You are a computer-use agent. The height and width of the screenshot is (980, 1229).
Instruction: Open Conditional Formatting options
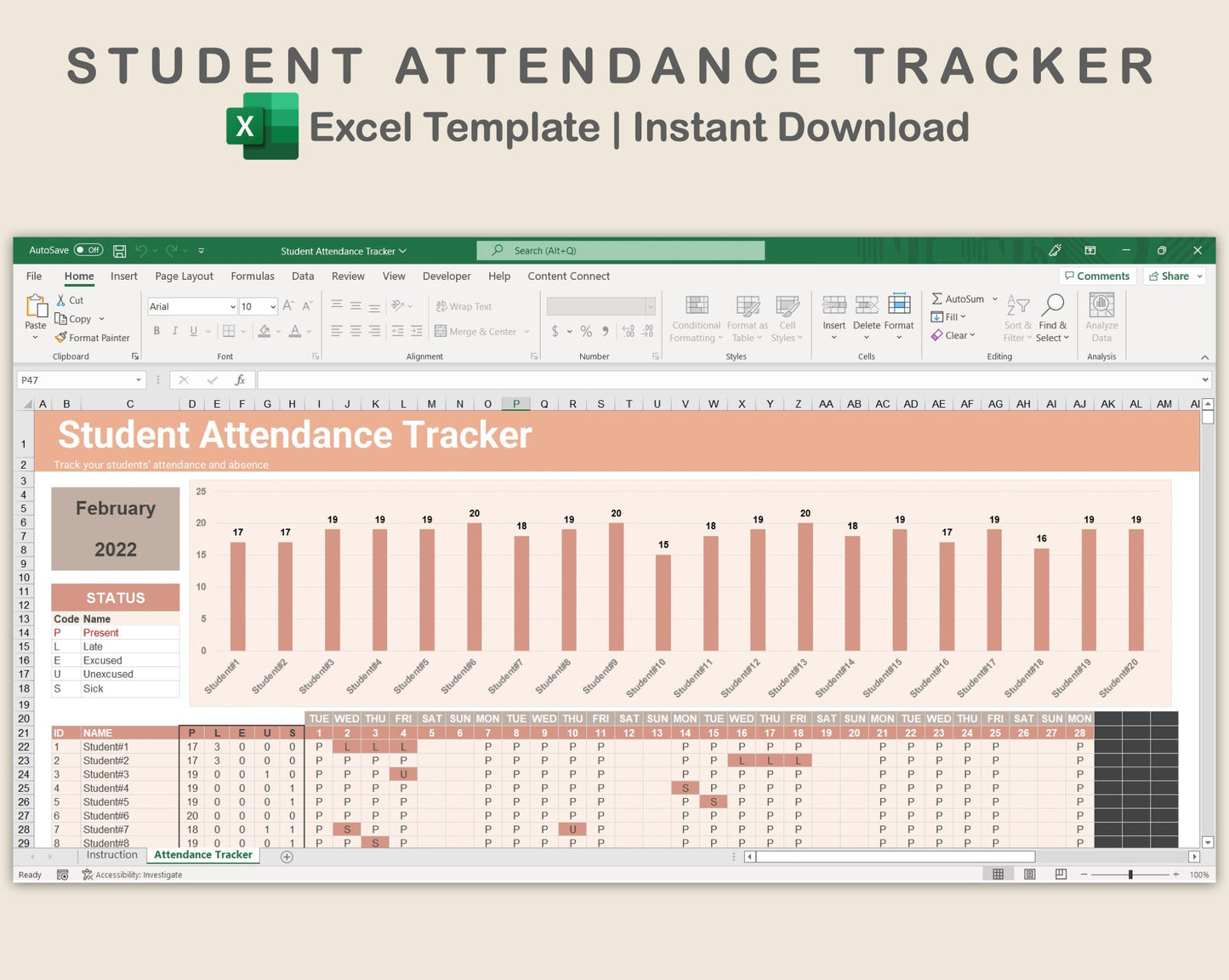[x=697, y=318]
